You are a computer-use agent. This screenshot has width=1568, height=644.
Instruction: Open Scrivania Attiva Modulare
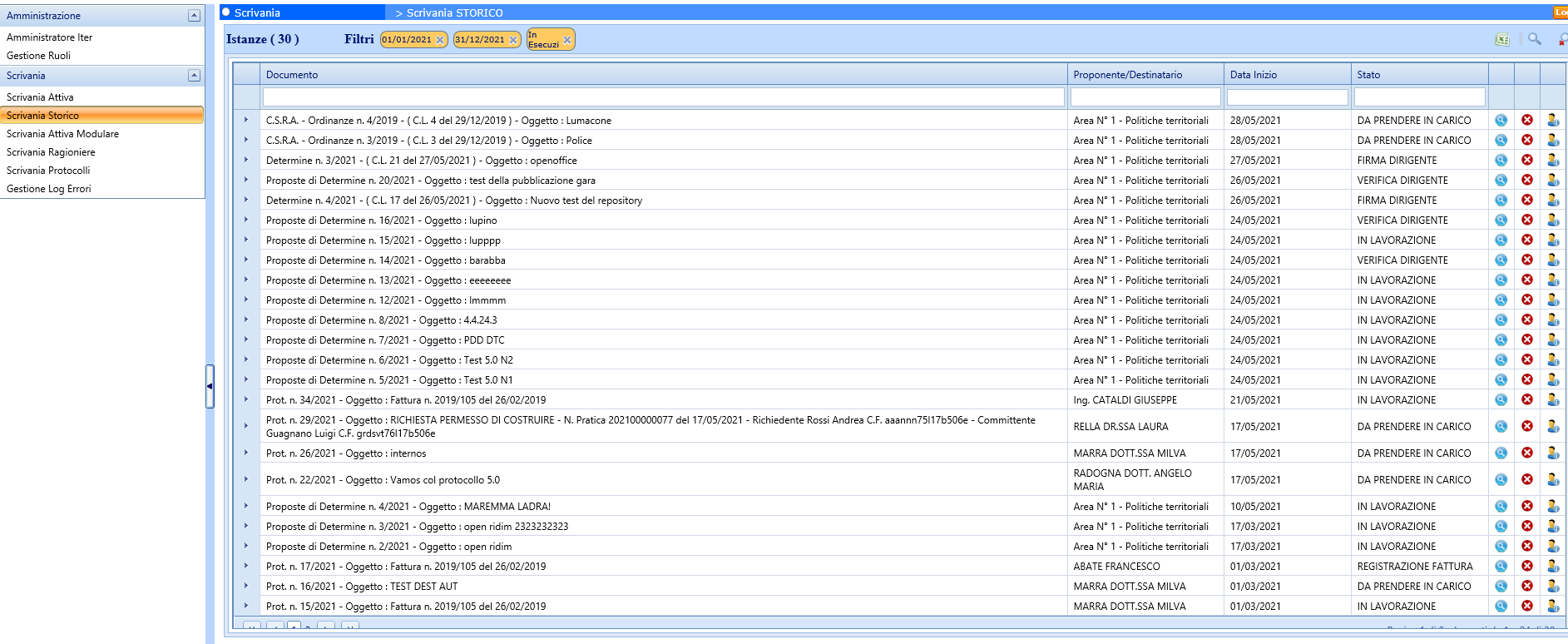coord(62,134)
